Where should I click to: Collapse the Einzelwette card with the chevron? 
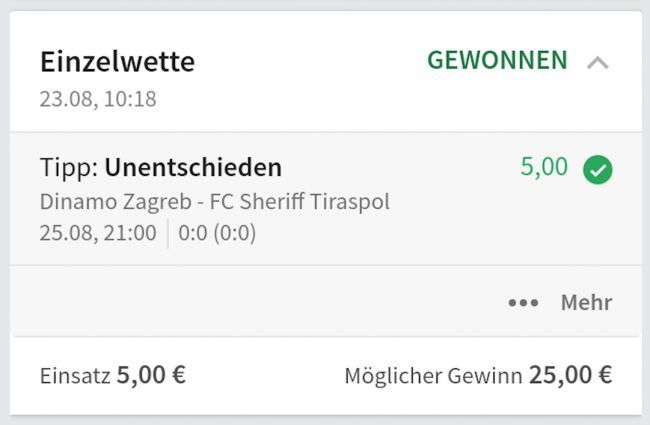pos(597,63)
